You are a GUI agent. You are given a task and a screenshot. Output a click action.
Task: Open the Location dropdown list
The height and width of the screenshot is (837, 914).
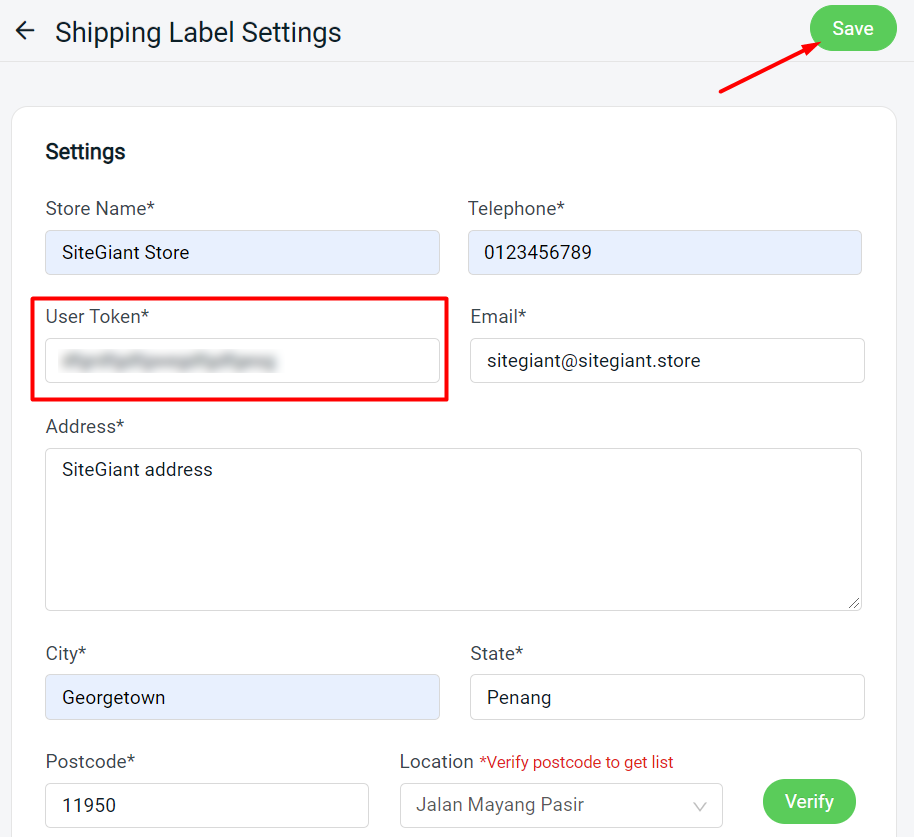click(561, 805)
